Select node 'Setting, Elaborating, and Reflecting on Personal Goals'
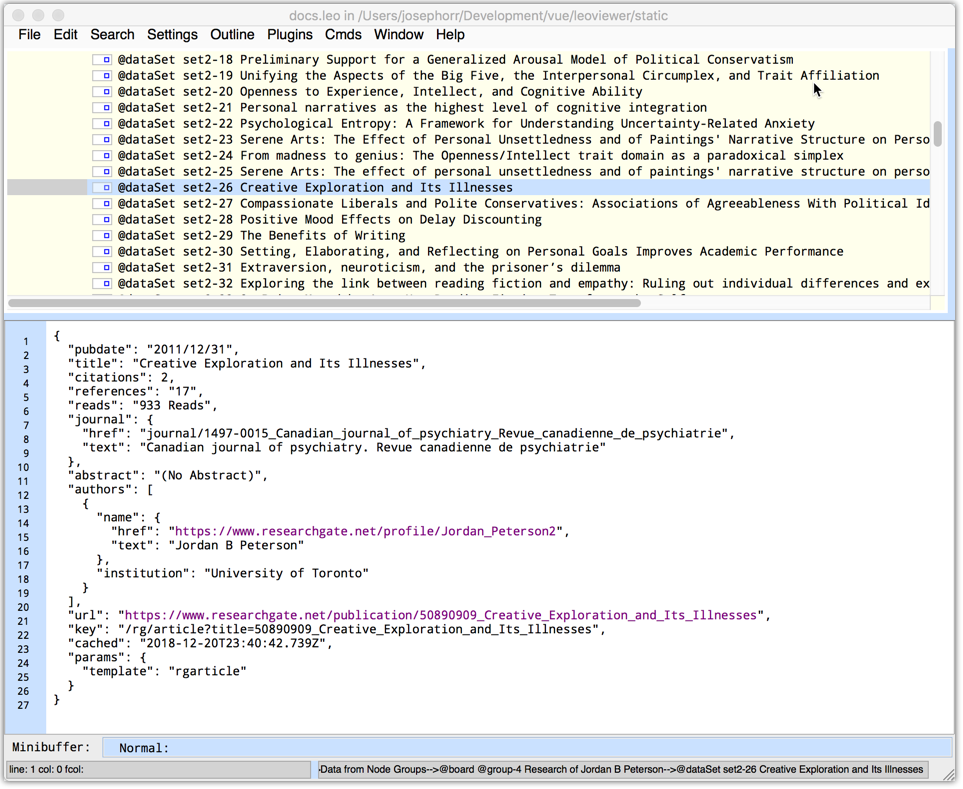Viewport: 963px width, 789px height. (480, 251)
